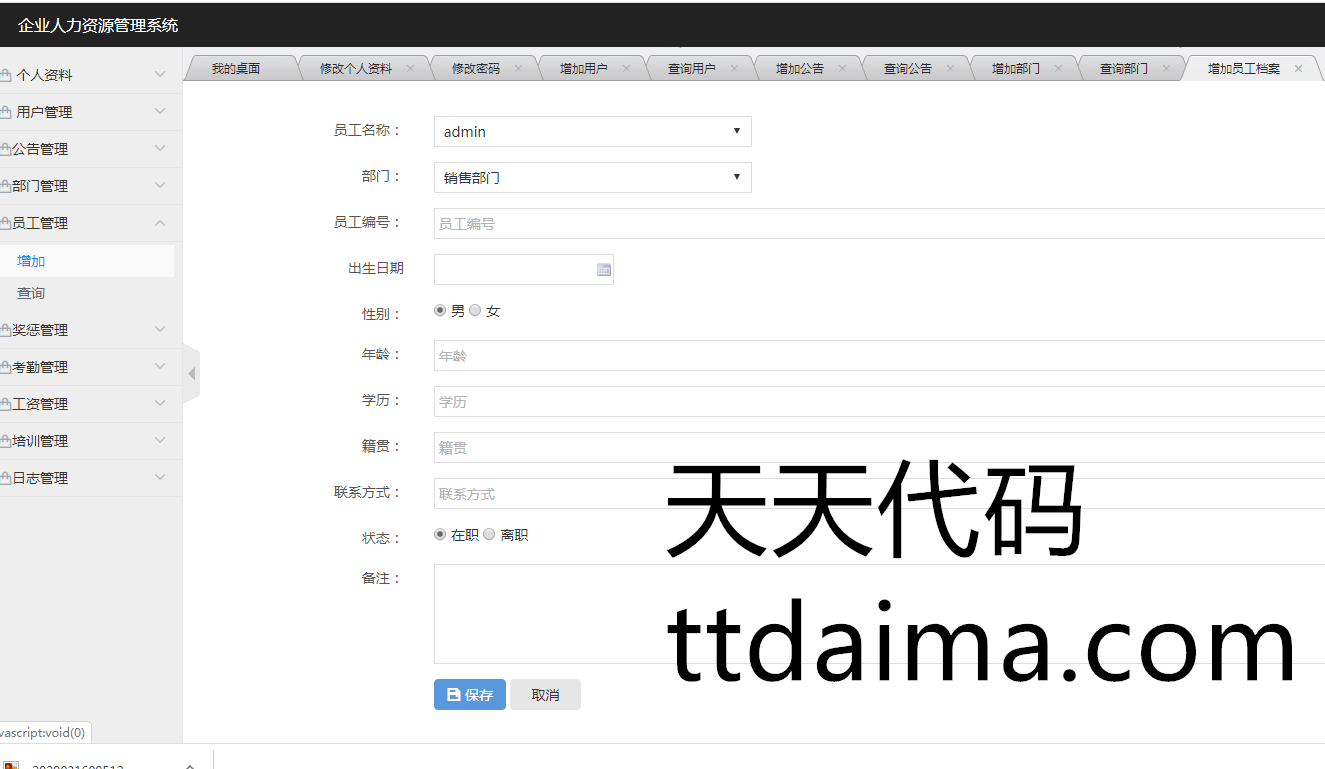1325x769 pixels.
Task: Expand the 考勤管理 sidebar section
Action: (x=90, y=367)
